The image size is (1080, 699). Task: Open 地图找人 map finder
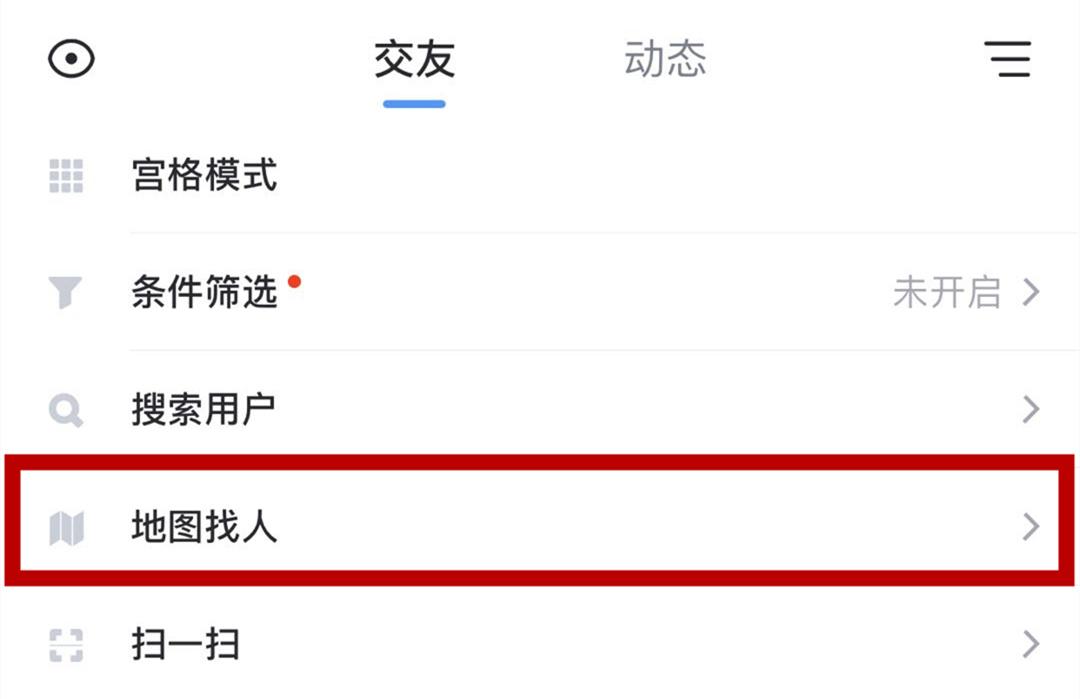point(204,527)
